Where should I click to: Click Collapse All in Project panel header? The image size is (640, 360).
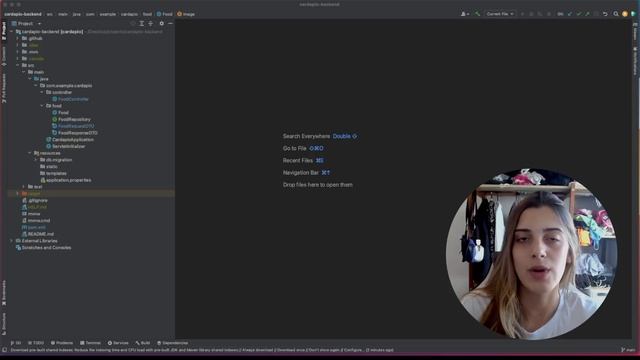151,24
